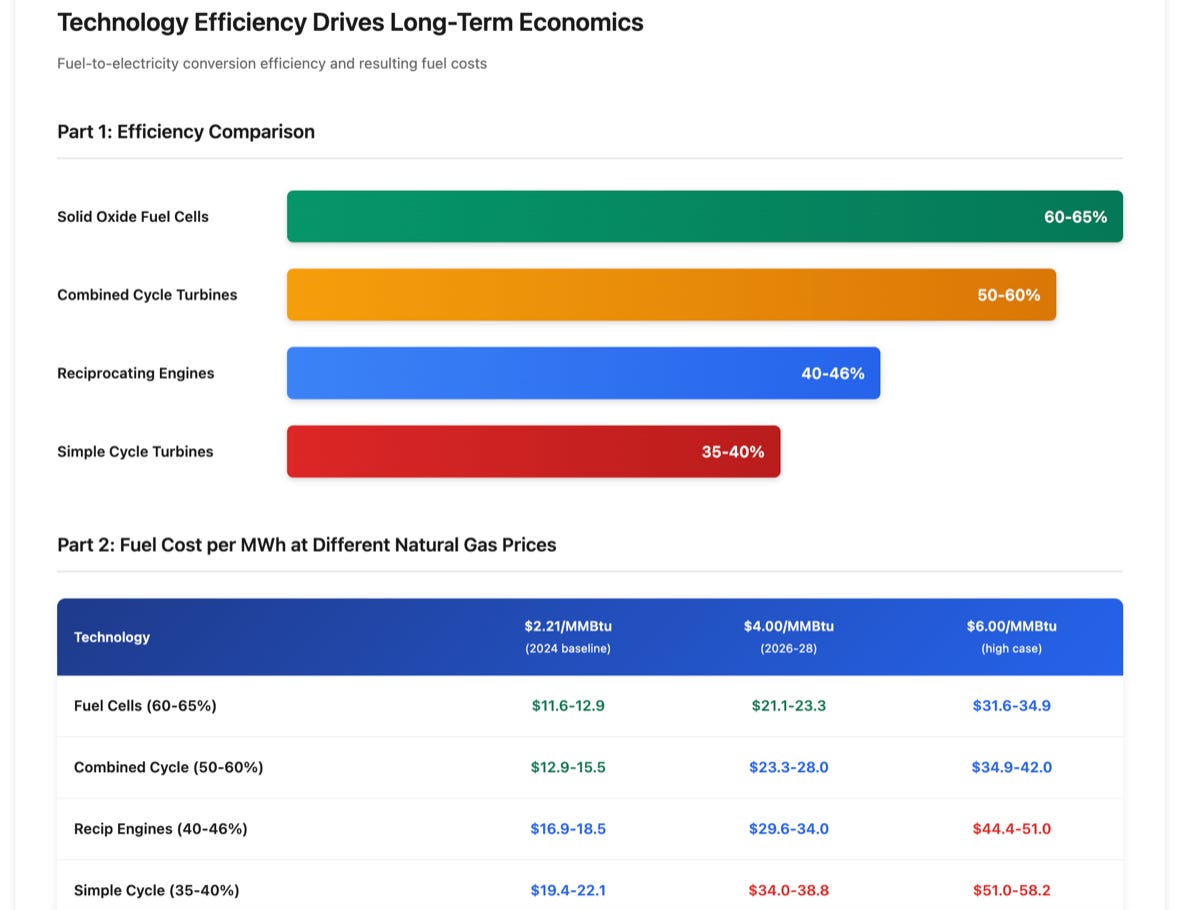Click the '$21.1-23.3' cell

coord(789,706)
